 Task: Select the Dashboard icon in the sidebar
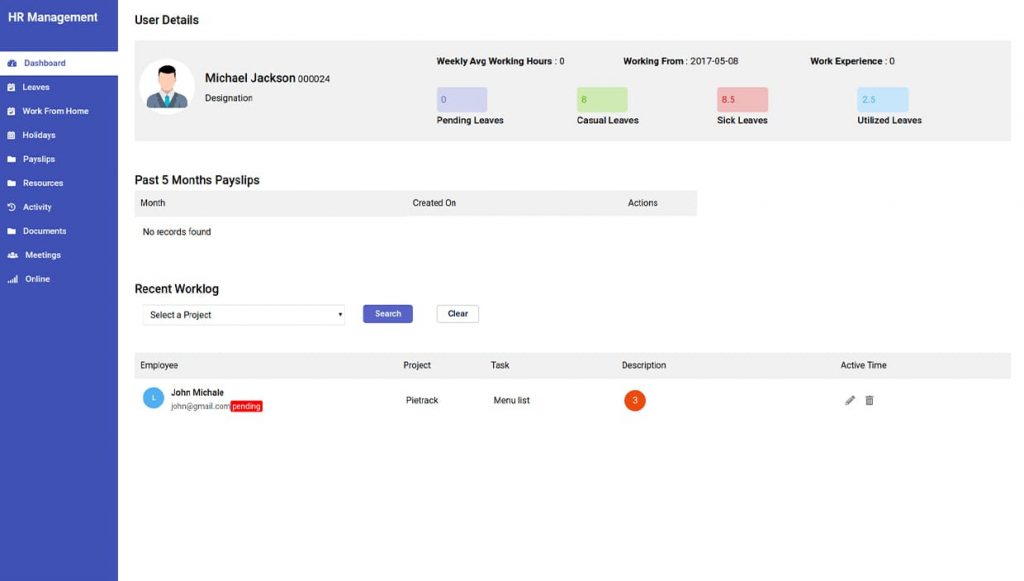(x=14, y=63)
